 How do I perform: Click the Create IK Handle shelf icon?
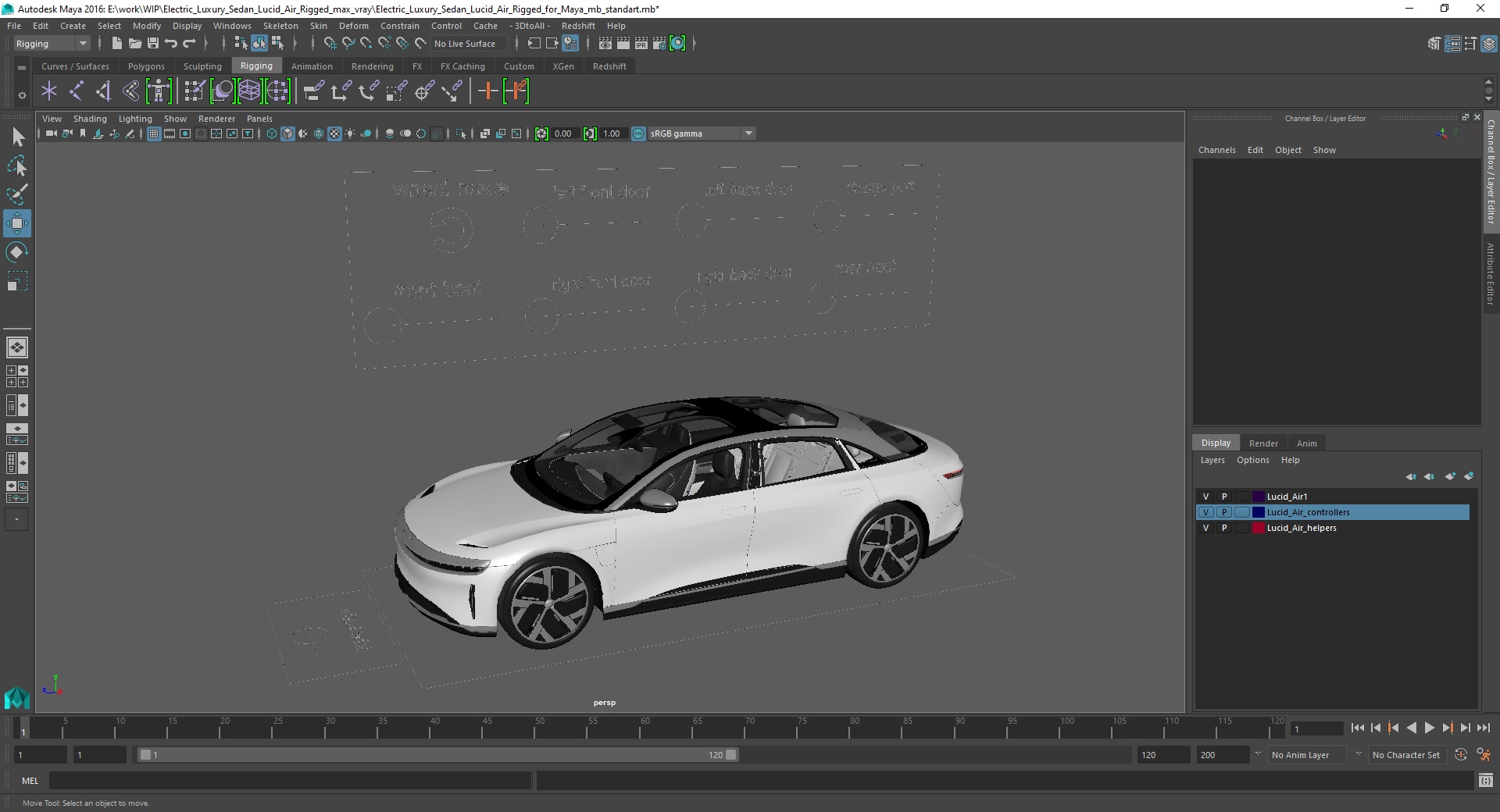[103, 91]
